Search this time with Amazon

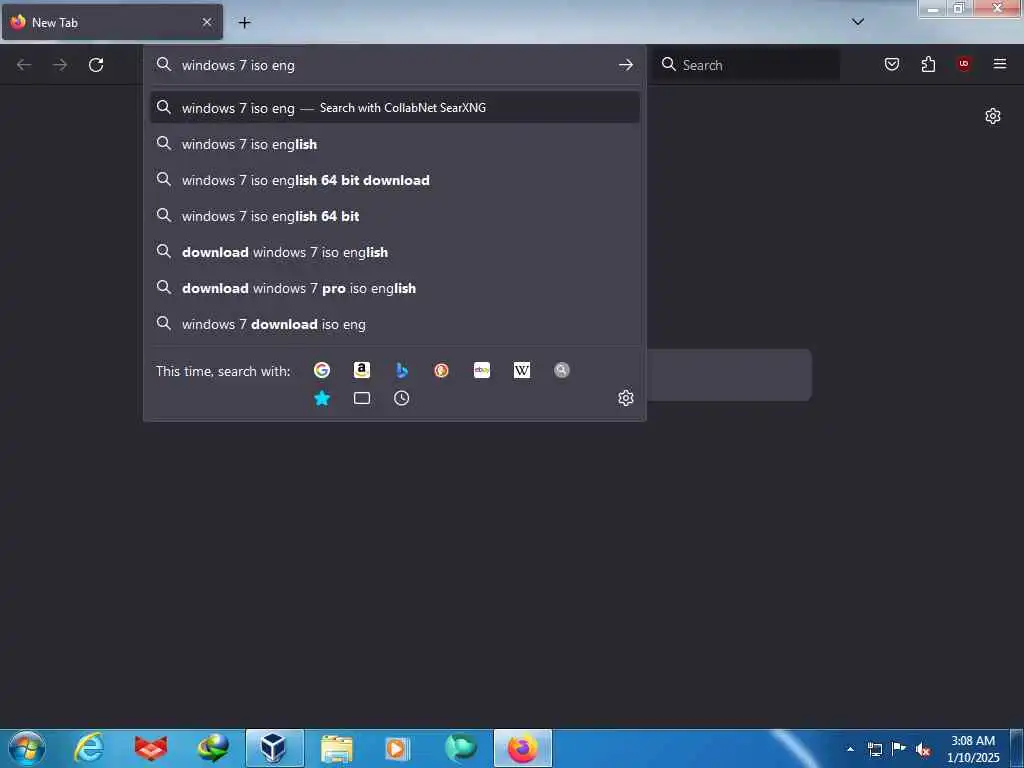coord(362,370)
